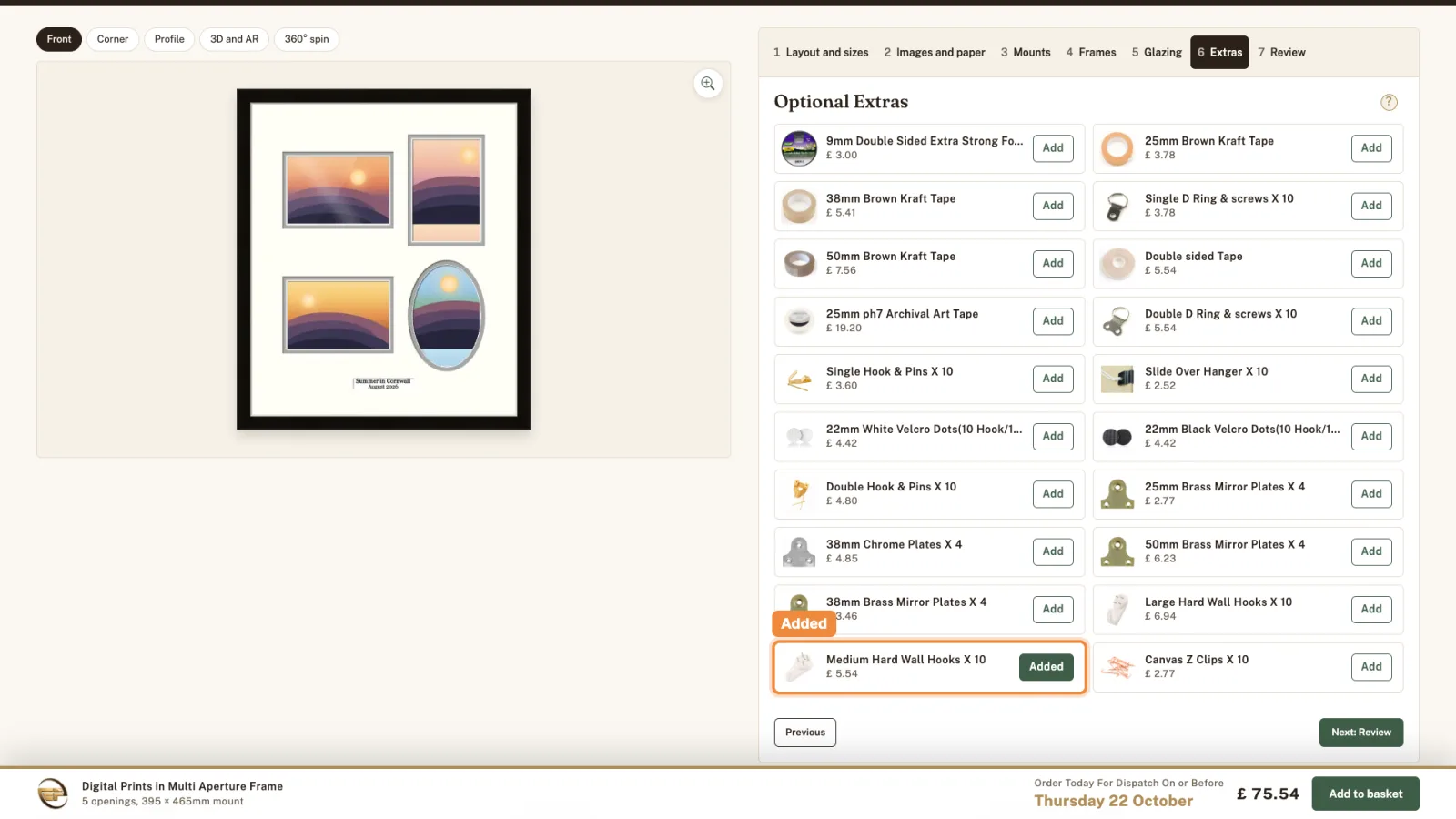1456x819 pixels.
Task: Switch preview to 360° spin
Action: tap(307, 39)
